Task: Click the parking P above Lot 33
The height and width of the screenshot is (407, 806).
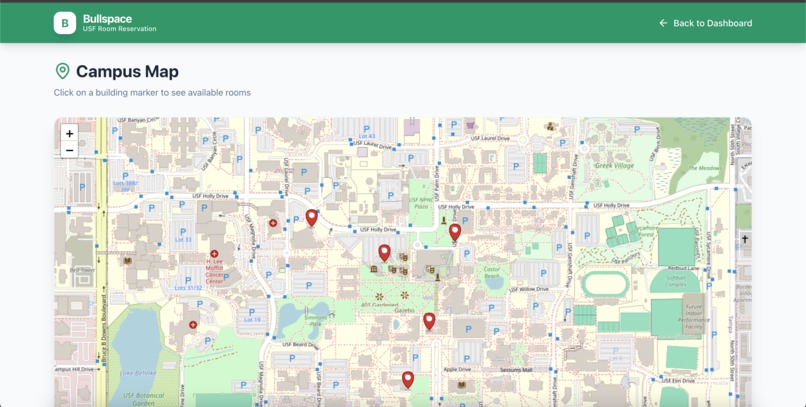Action: (x=182, y=232)
